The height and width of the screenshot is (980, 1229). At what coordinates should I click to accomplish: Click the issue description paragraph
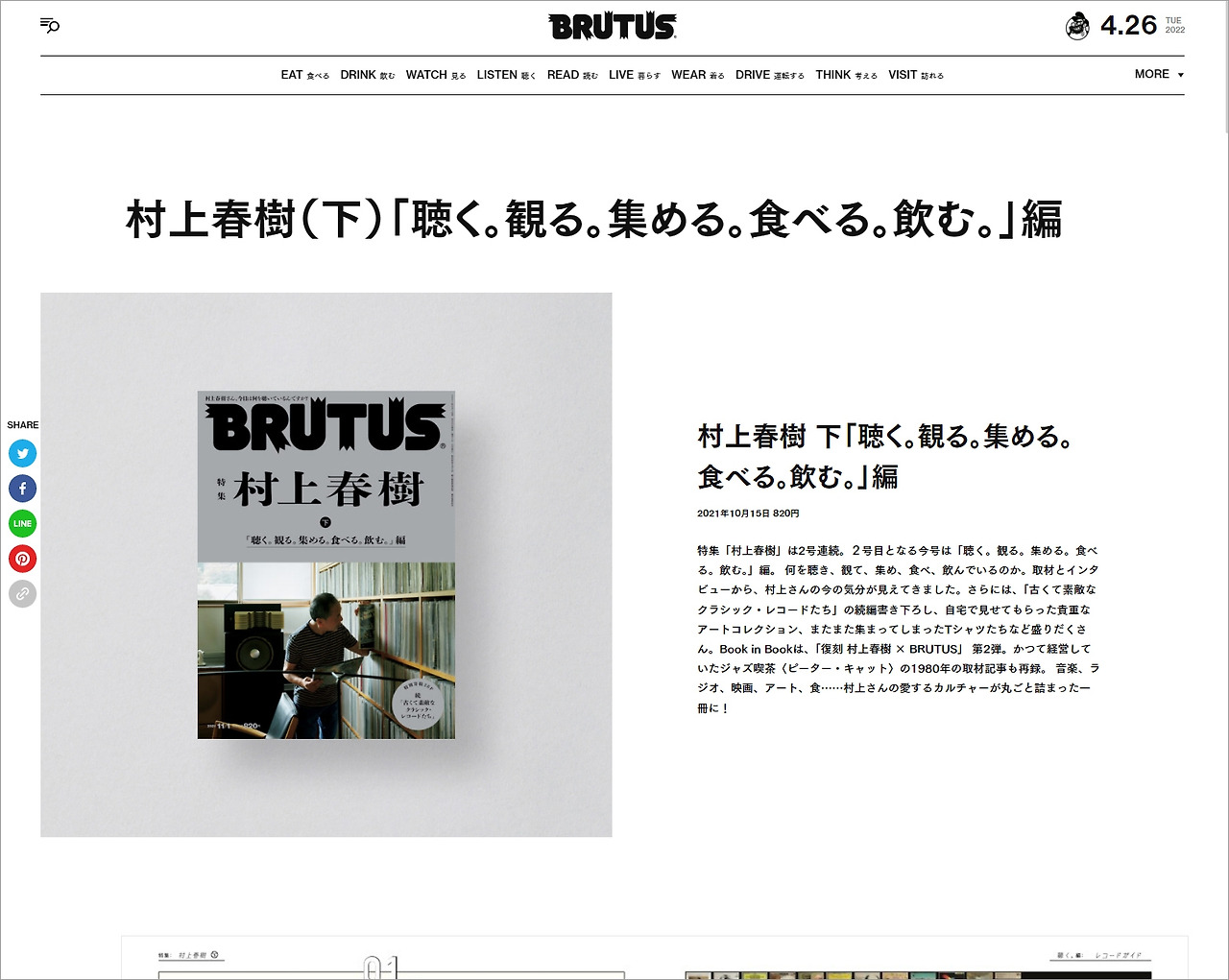(x=898, y=629)
